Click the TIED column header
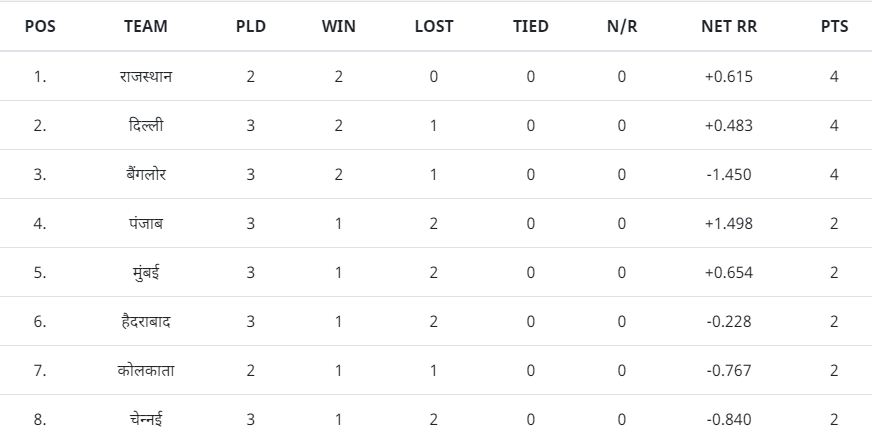This screenshot has width=872, height=437. (x=531, y=26)
